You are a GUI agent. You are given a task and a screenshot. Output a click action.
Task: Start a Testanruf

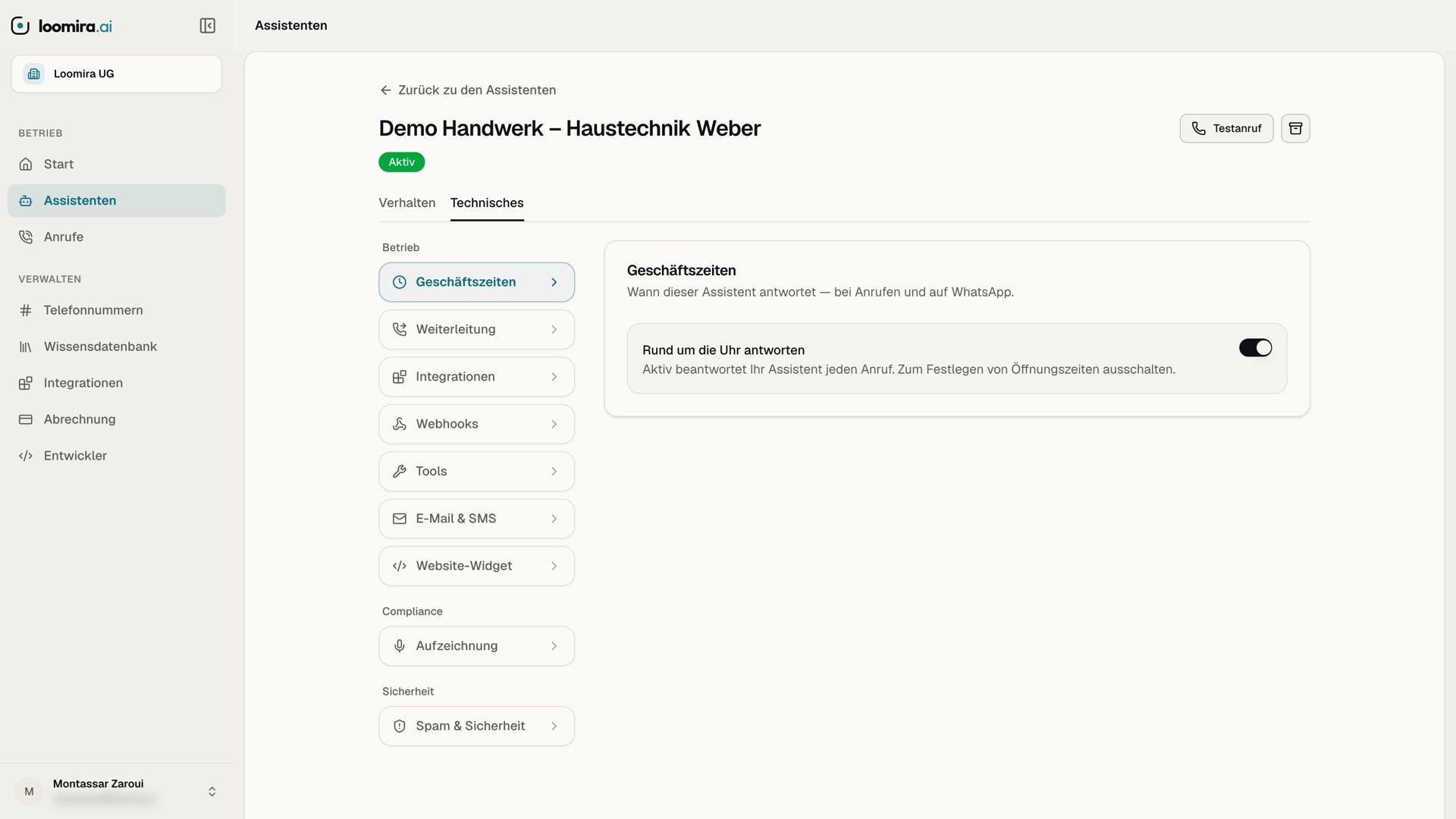tap(1226, 128)
